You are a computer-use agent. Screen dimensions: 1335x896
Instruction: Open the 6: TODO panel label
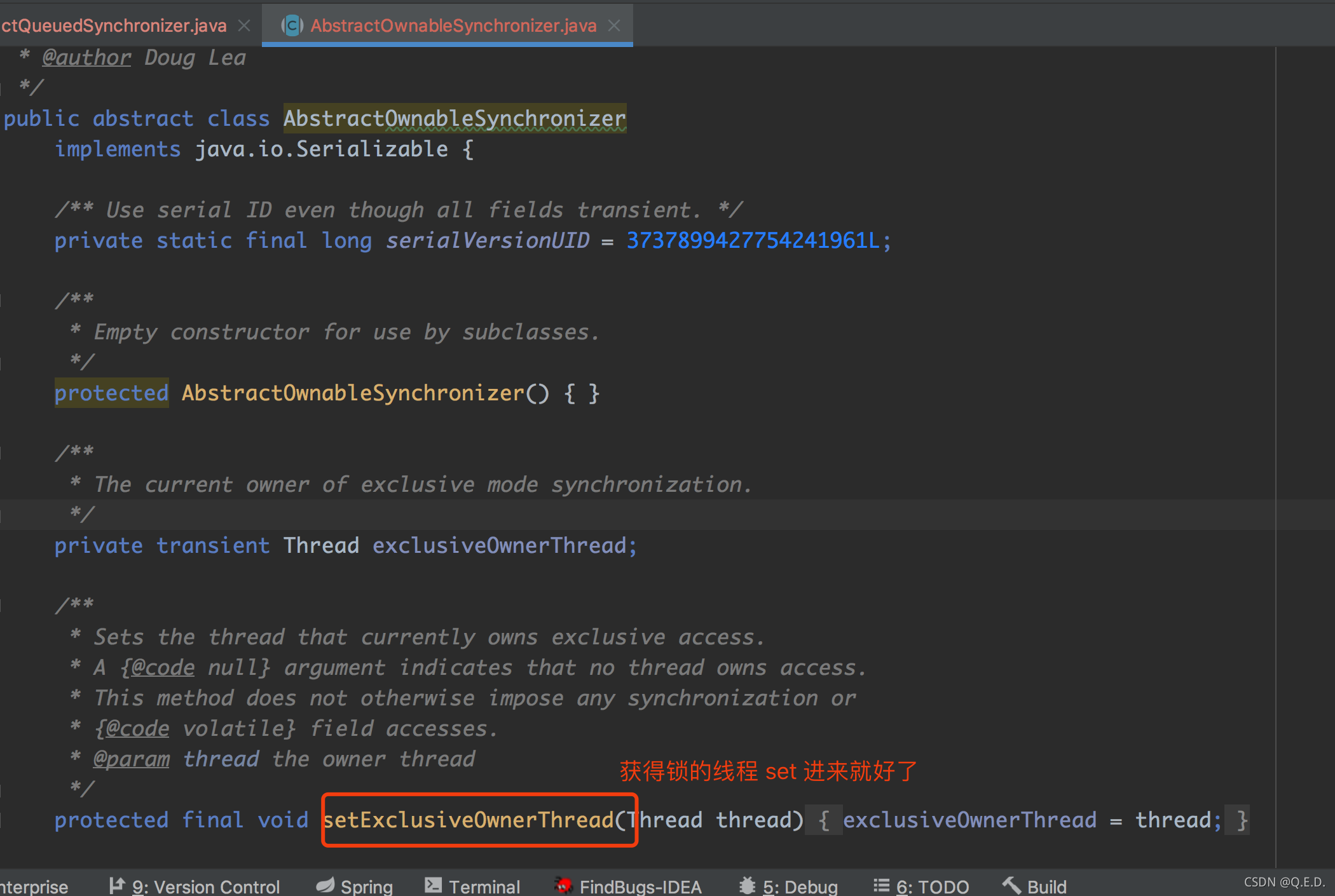pos(933,886)
